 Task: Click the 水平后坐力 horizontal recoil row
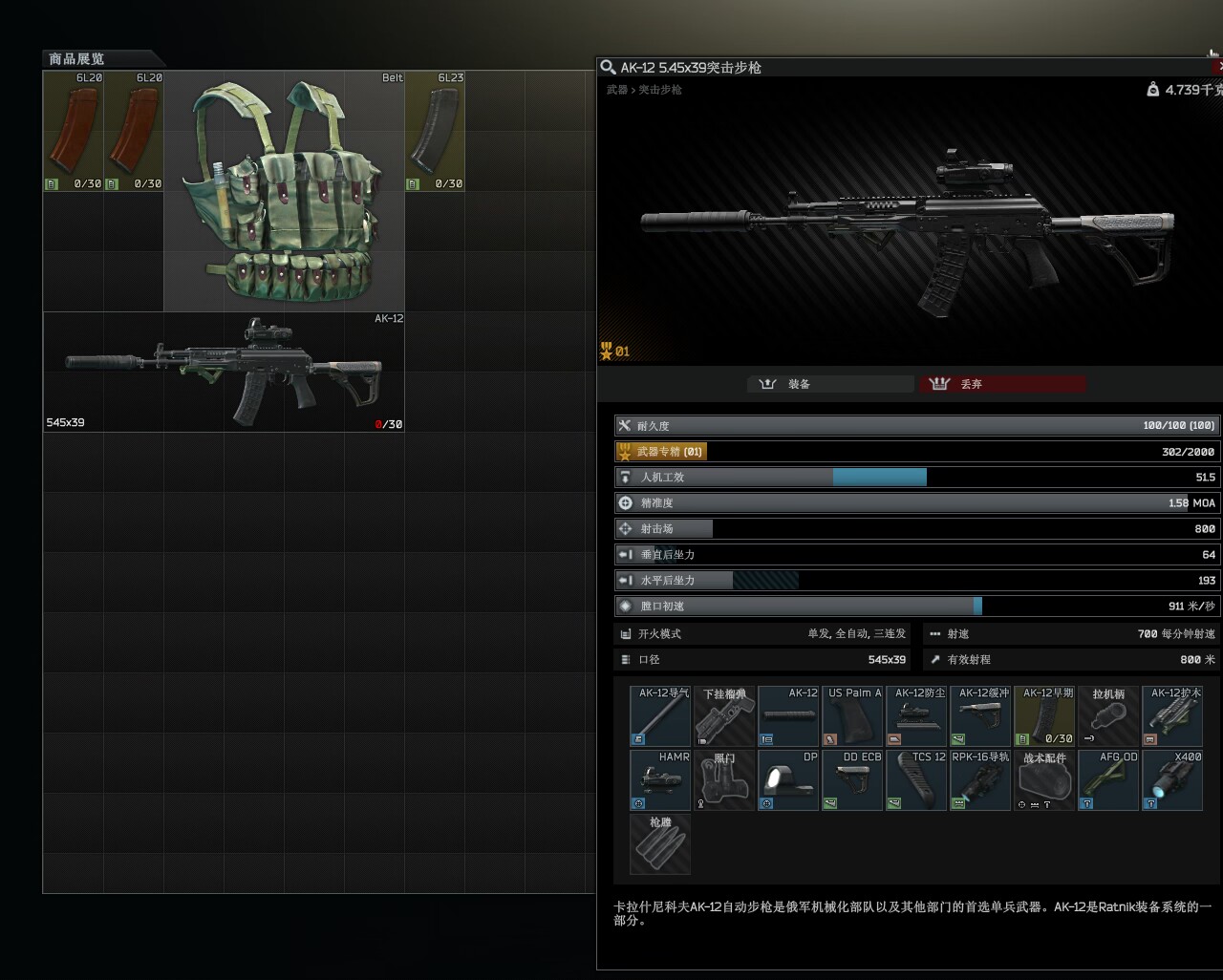click(x=917, y=580)
